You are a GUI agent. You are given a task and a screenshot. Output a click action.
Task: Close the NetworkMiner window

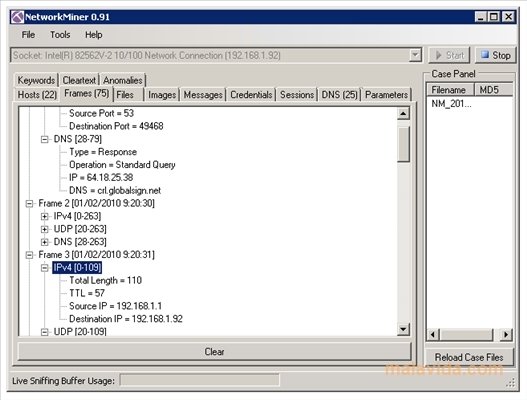[x=509, y=17]
